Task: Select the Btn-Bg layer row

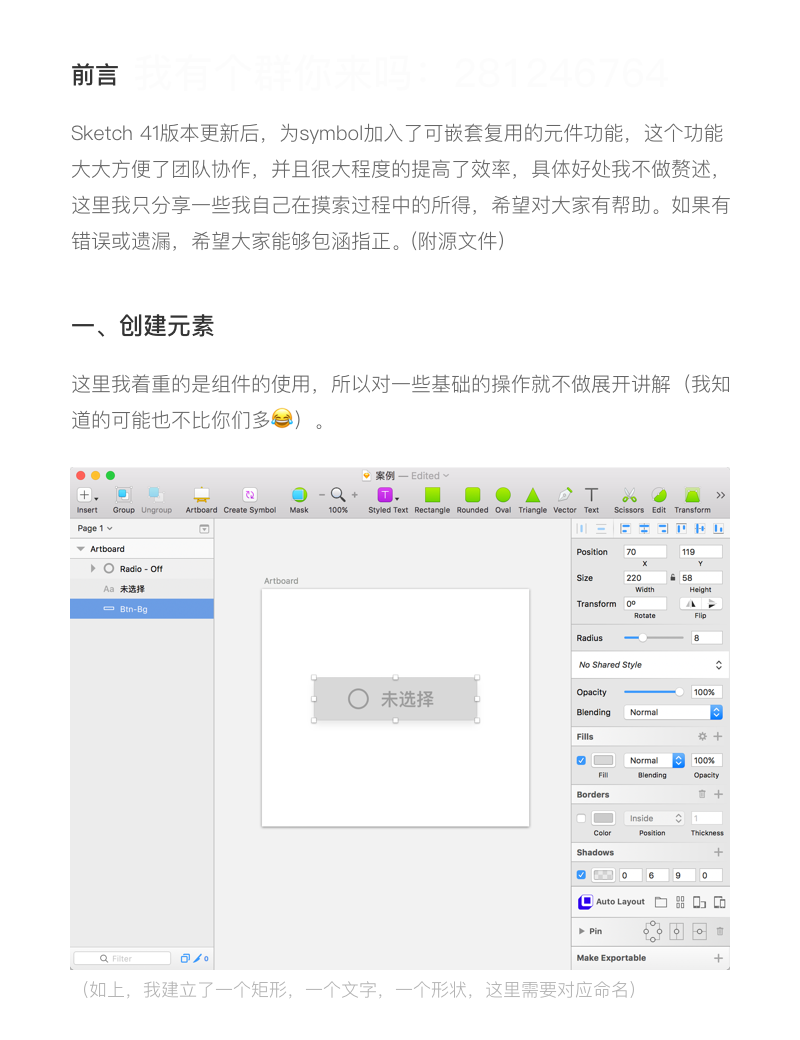Action: 142,609
